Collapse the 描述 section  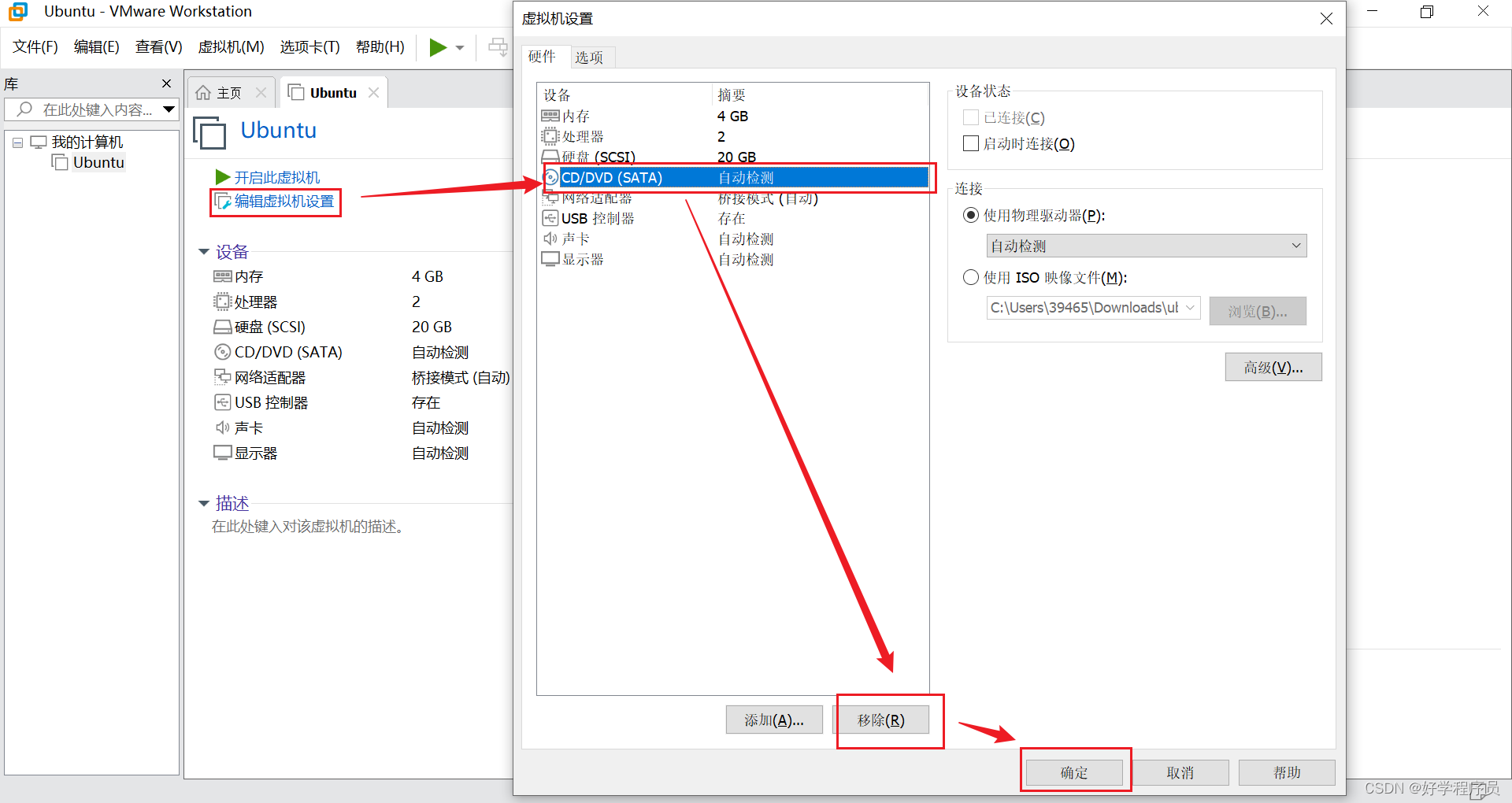point(204,503)
